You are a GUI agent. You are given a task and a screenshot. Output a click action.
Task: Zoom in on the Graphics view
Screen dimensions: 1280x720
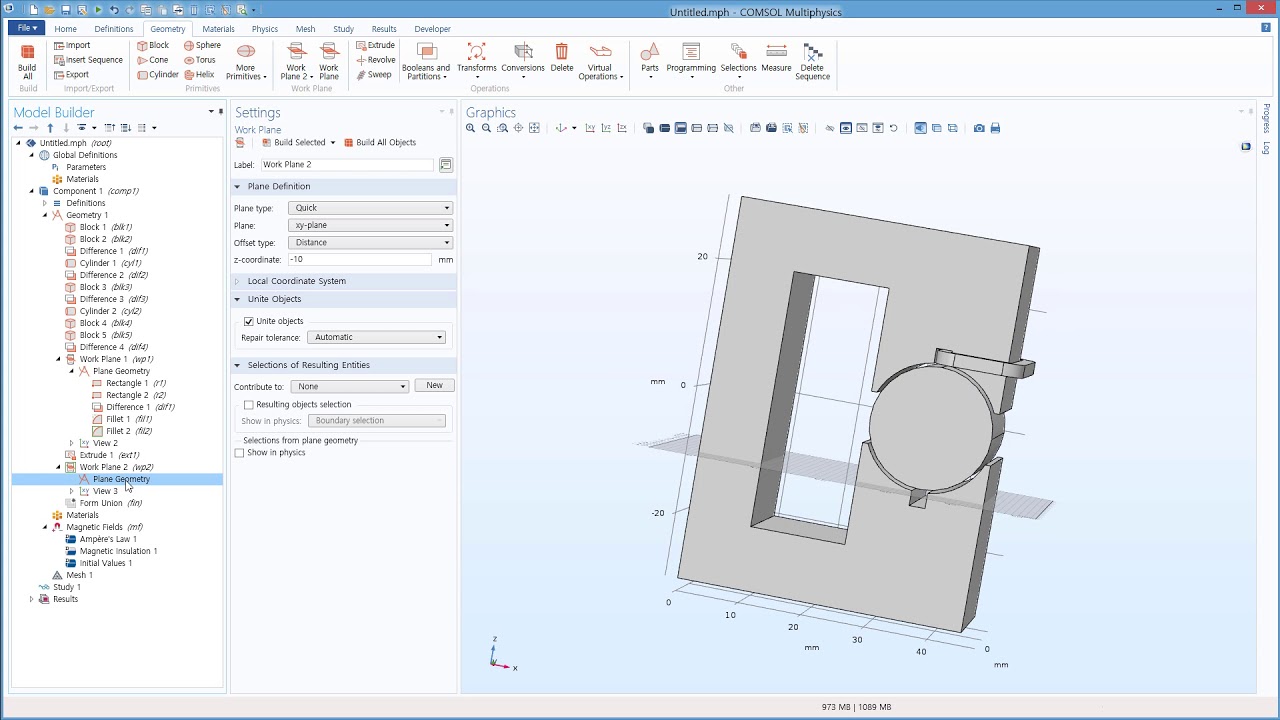[x=470, y=128]
